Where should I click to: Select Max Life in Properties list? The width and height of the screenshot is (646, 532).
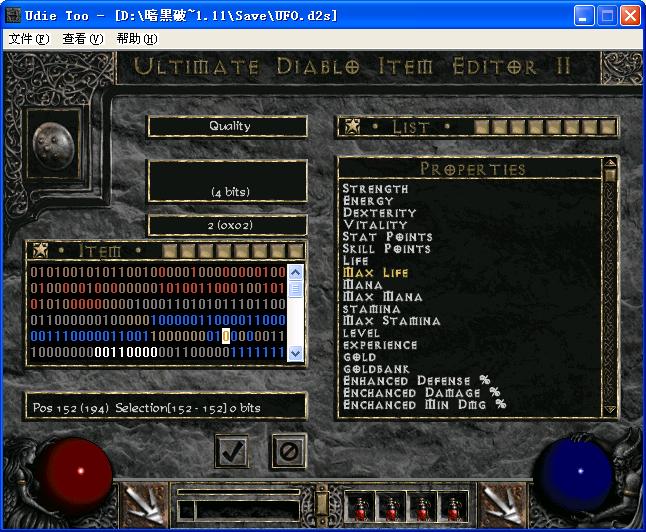[376, 273]
